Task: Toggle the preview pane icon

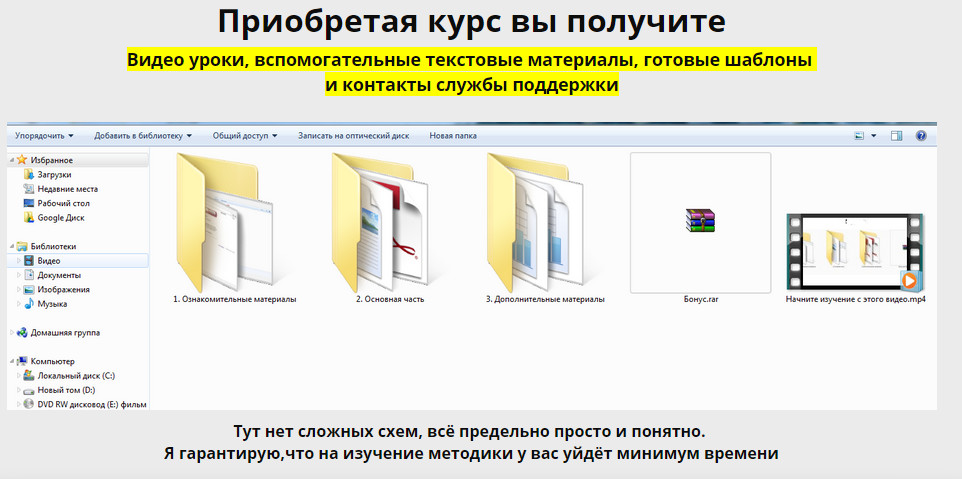Action: click(x=896, y=136)
